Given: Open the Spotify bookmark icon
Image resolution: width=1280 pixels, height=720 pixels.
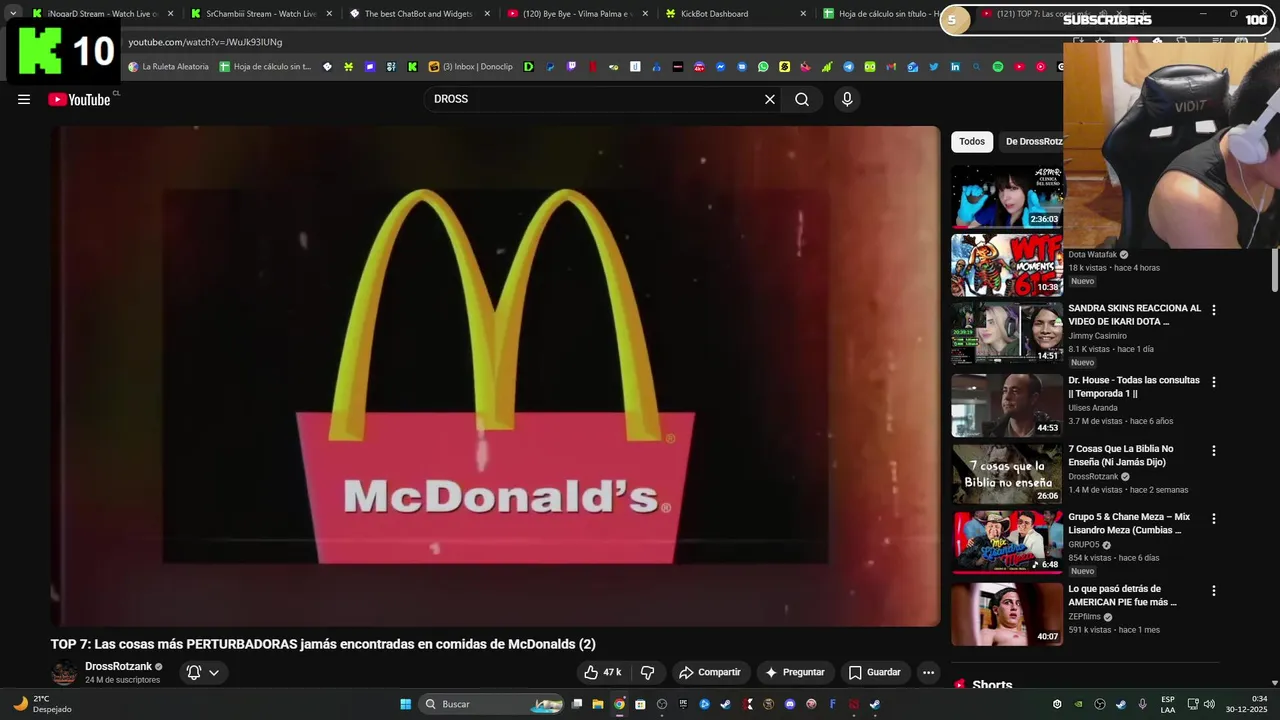Looking at the screenshot, I should (997, 67).
